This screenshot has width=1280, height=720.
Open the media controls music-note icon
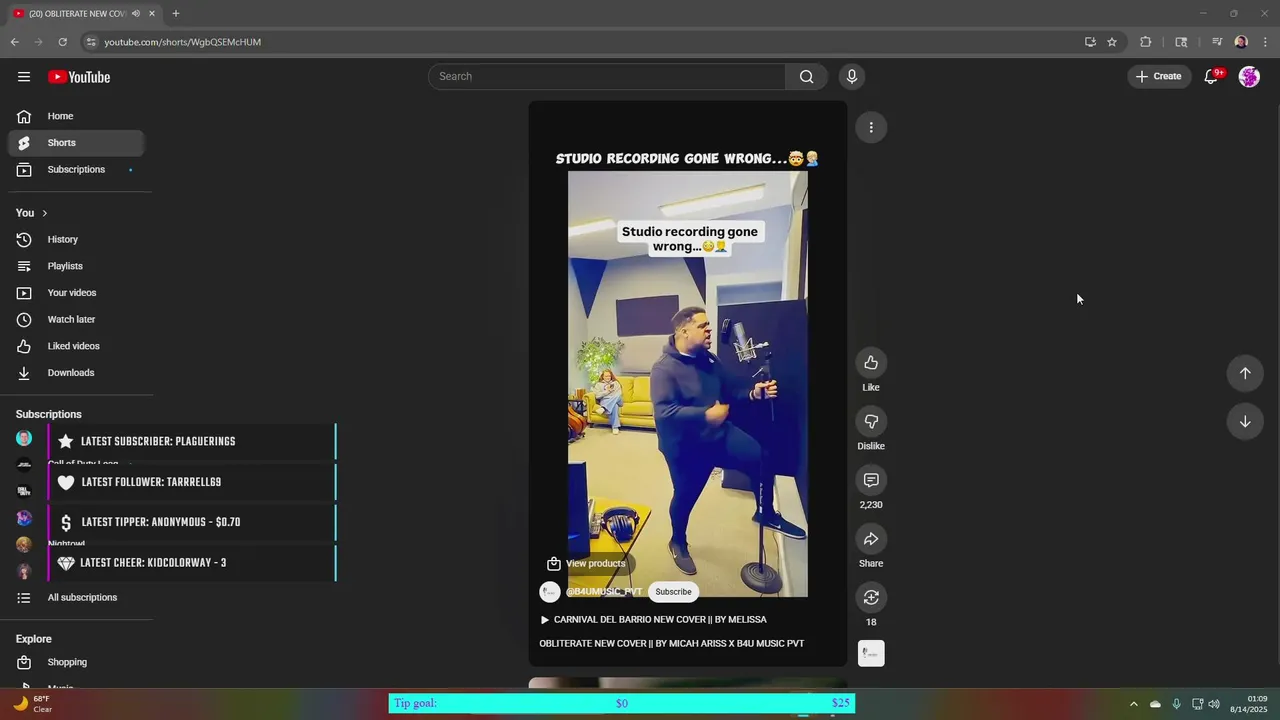coord(1217,42)
